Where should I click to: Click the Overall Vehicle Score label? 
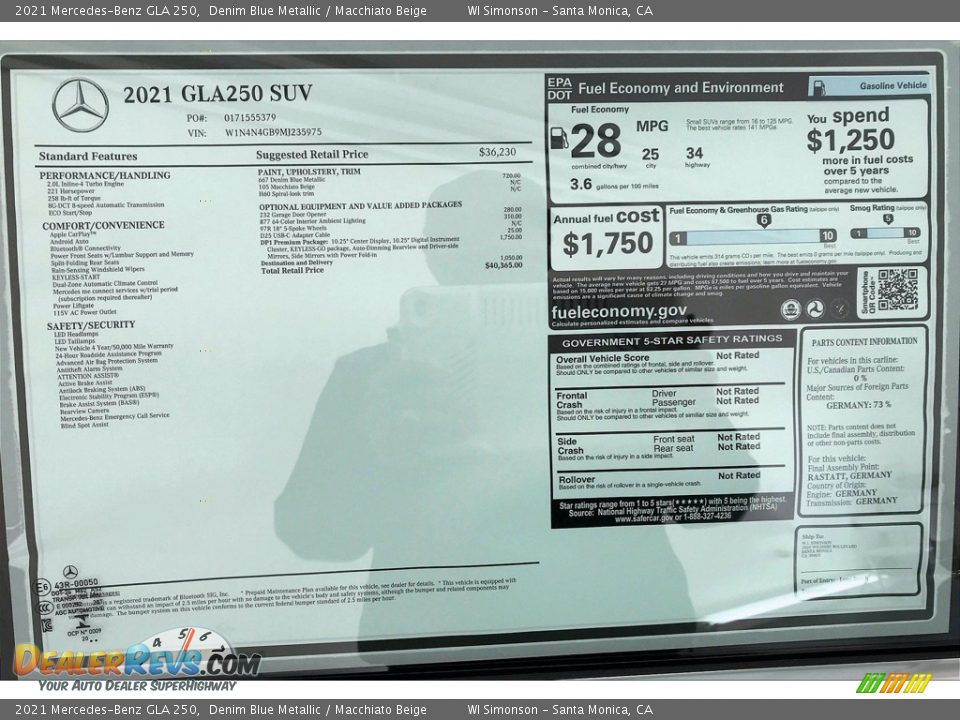(602, 358)
